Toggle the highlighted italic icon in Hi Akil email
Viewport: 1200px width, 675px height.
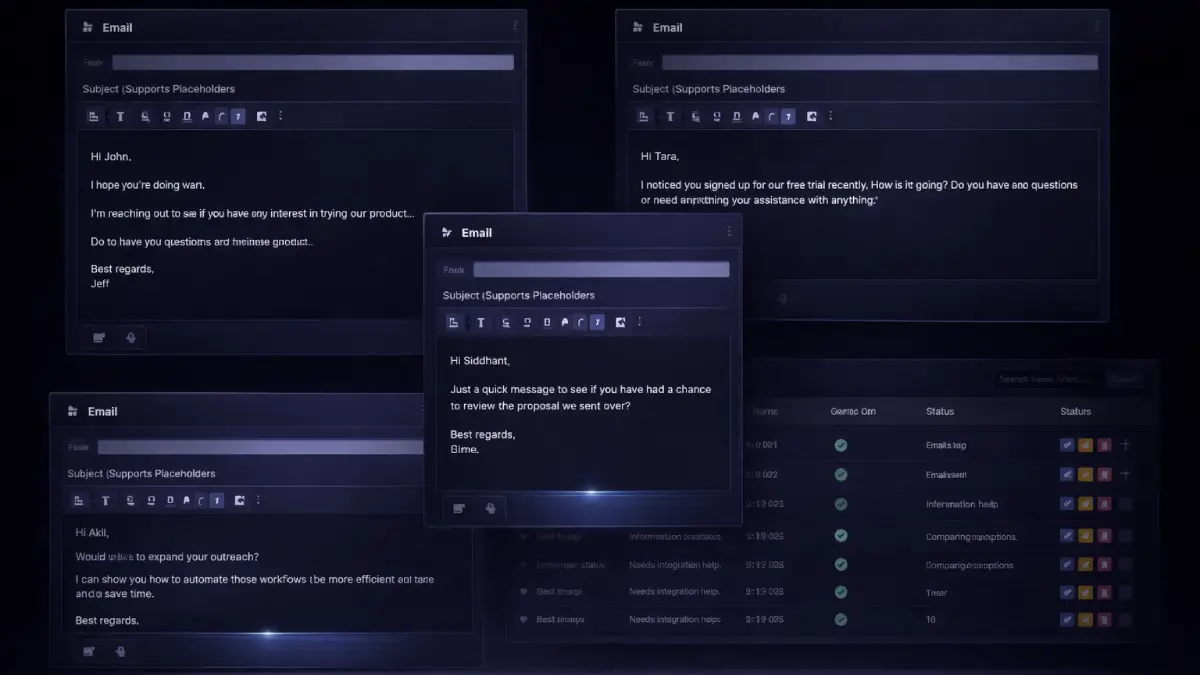[216, 500]
